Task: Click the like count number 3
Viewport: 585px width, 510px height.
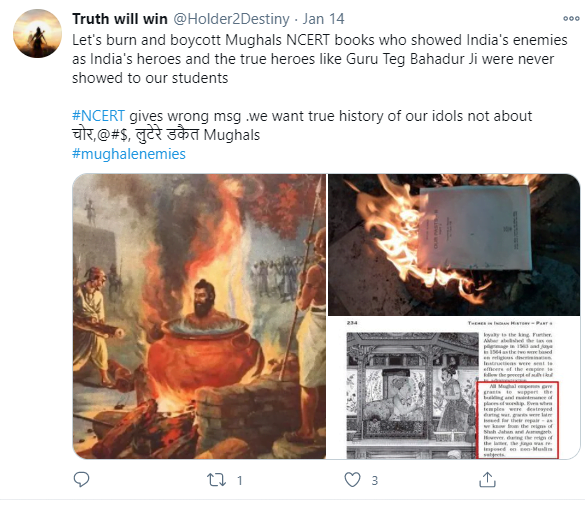Action: click(375, 480)
